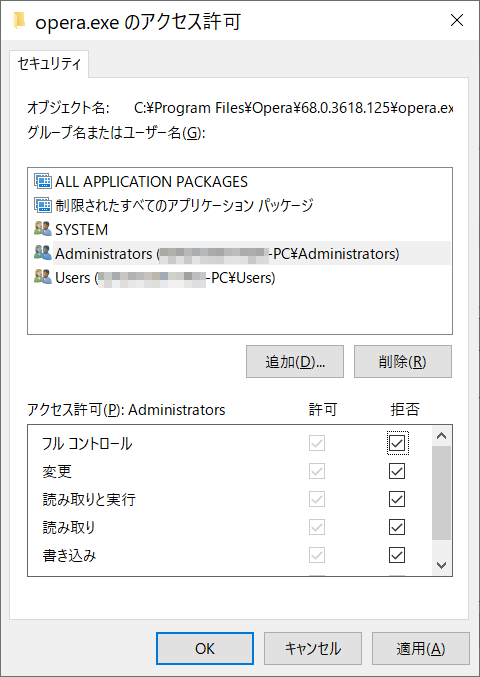Uncheck 拒否 for 読み取りと実行
Screen dimensions: 480x677
(397, 499)
